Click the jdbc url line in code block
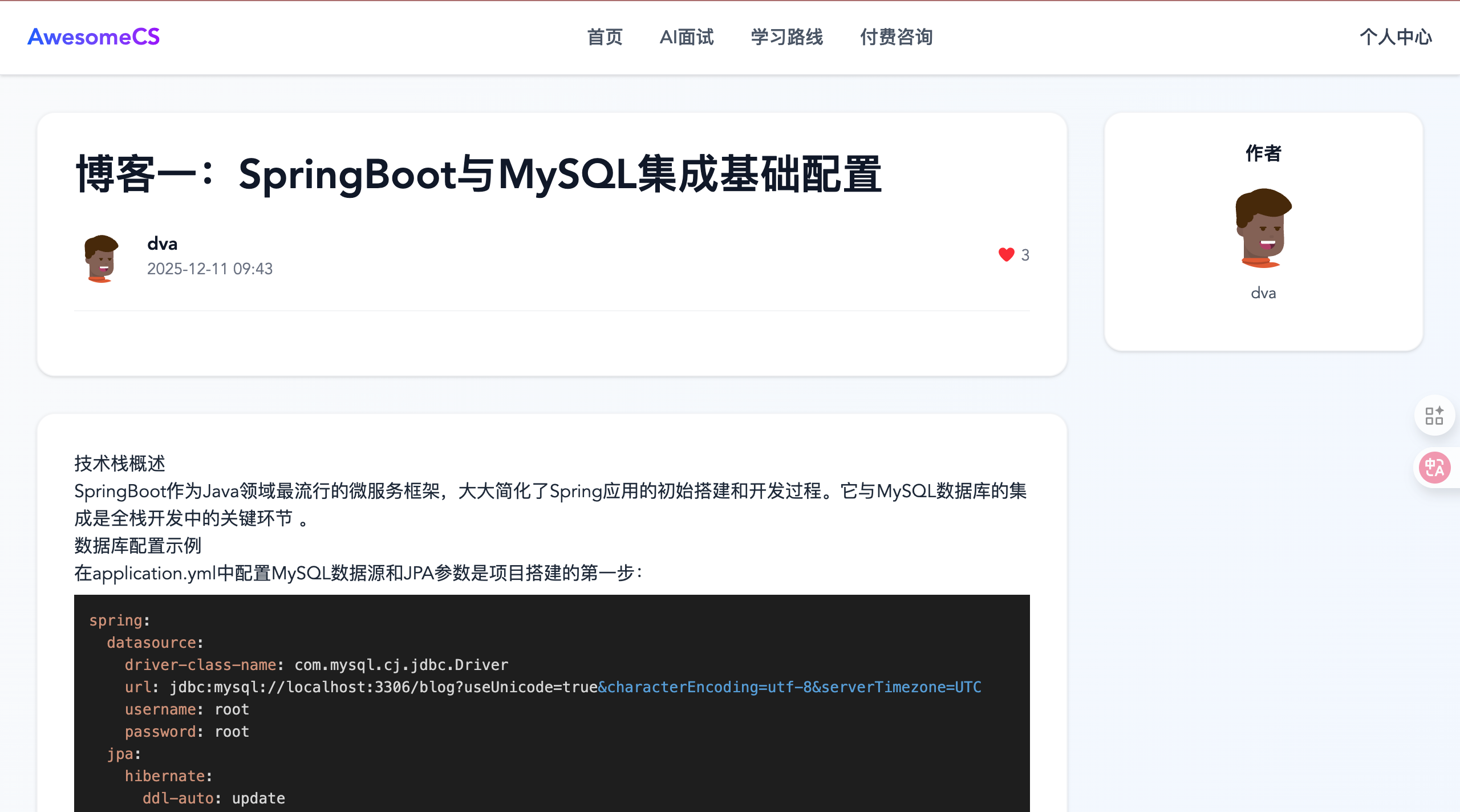The image size is (1460, 812). point(552,687)
